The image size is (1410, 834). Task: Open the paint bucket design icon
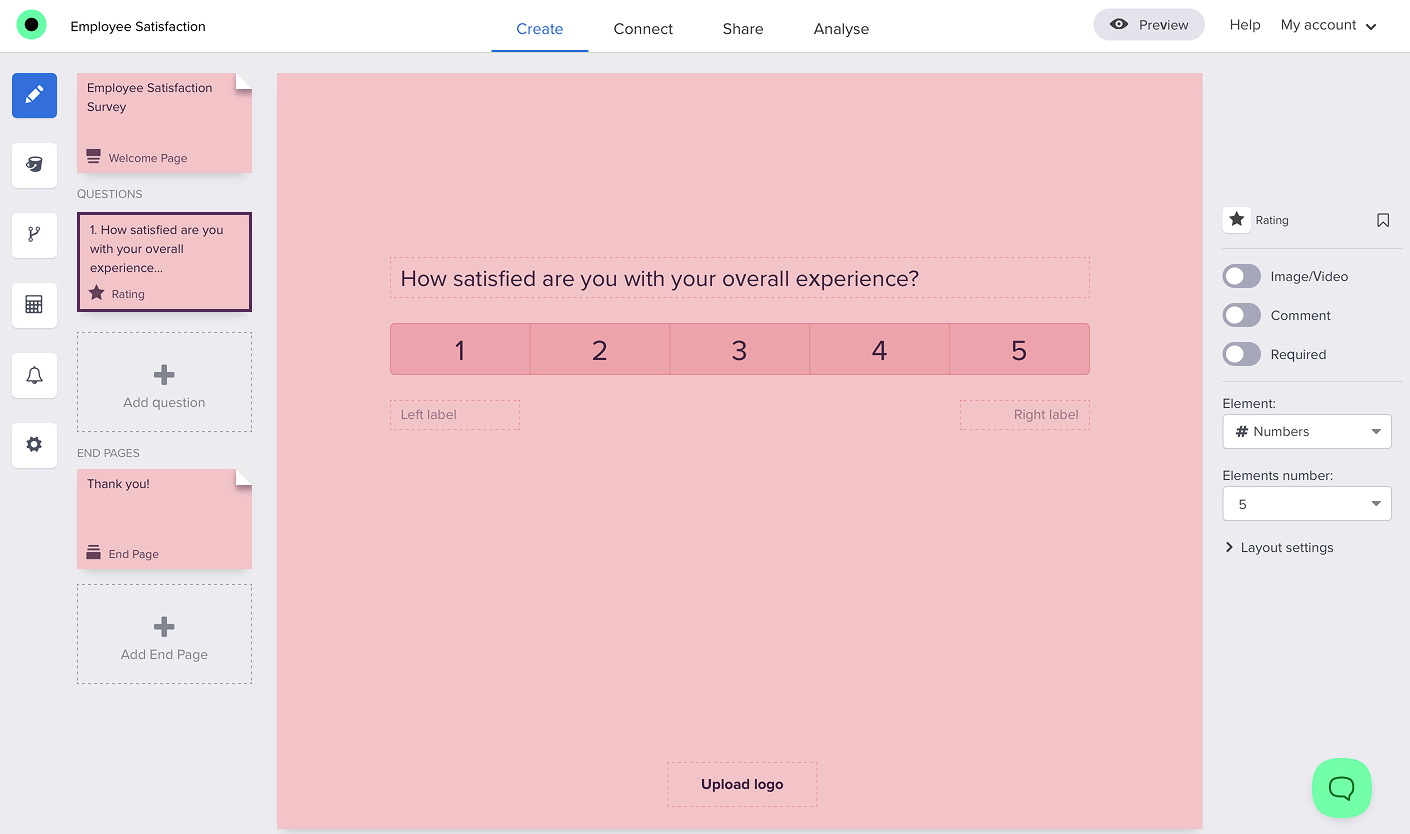coord(34,165)
